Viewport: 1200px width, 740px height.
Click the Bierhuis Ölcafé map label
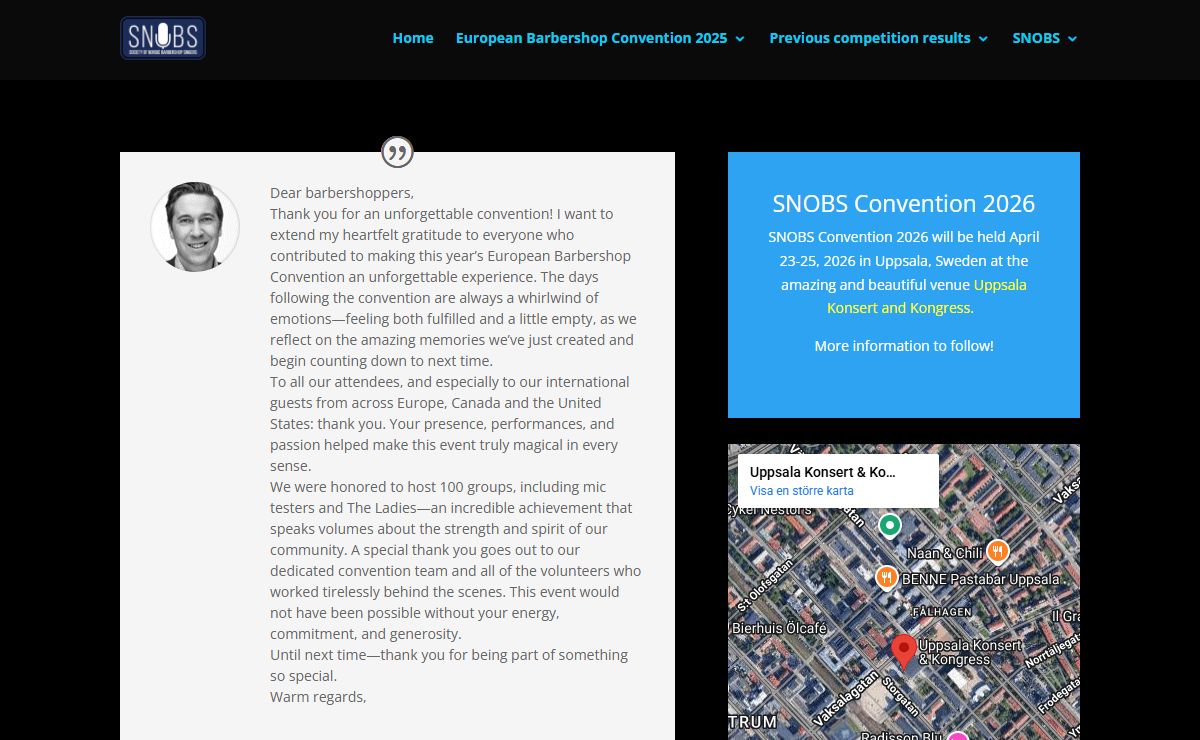778,629
